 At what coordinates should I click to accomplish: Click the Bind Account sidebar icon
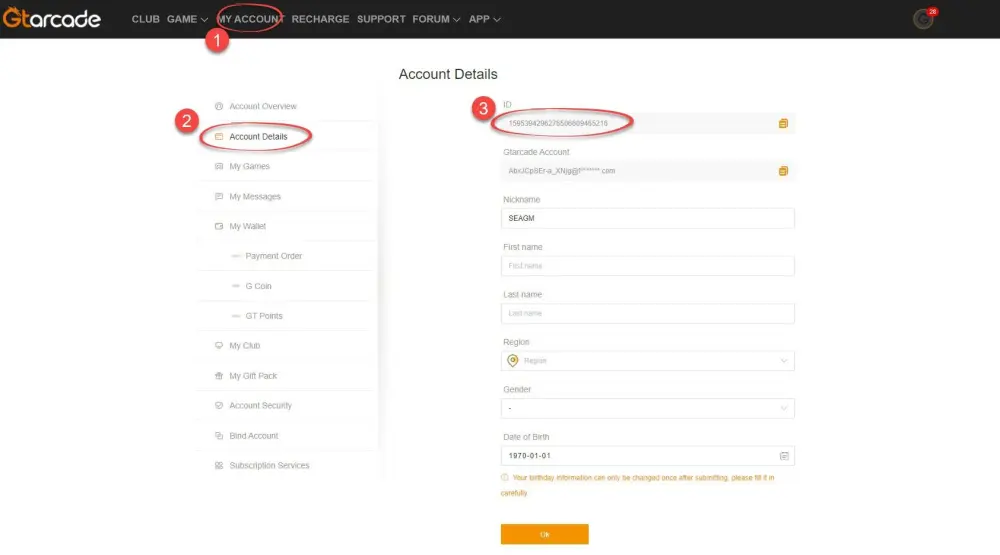pyautogui.click(x=219, y=436)
